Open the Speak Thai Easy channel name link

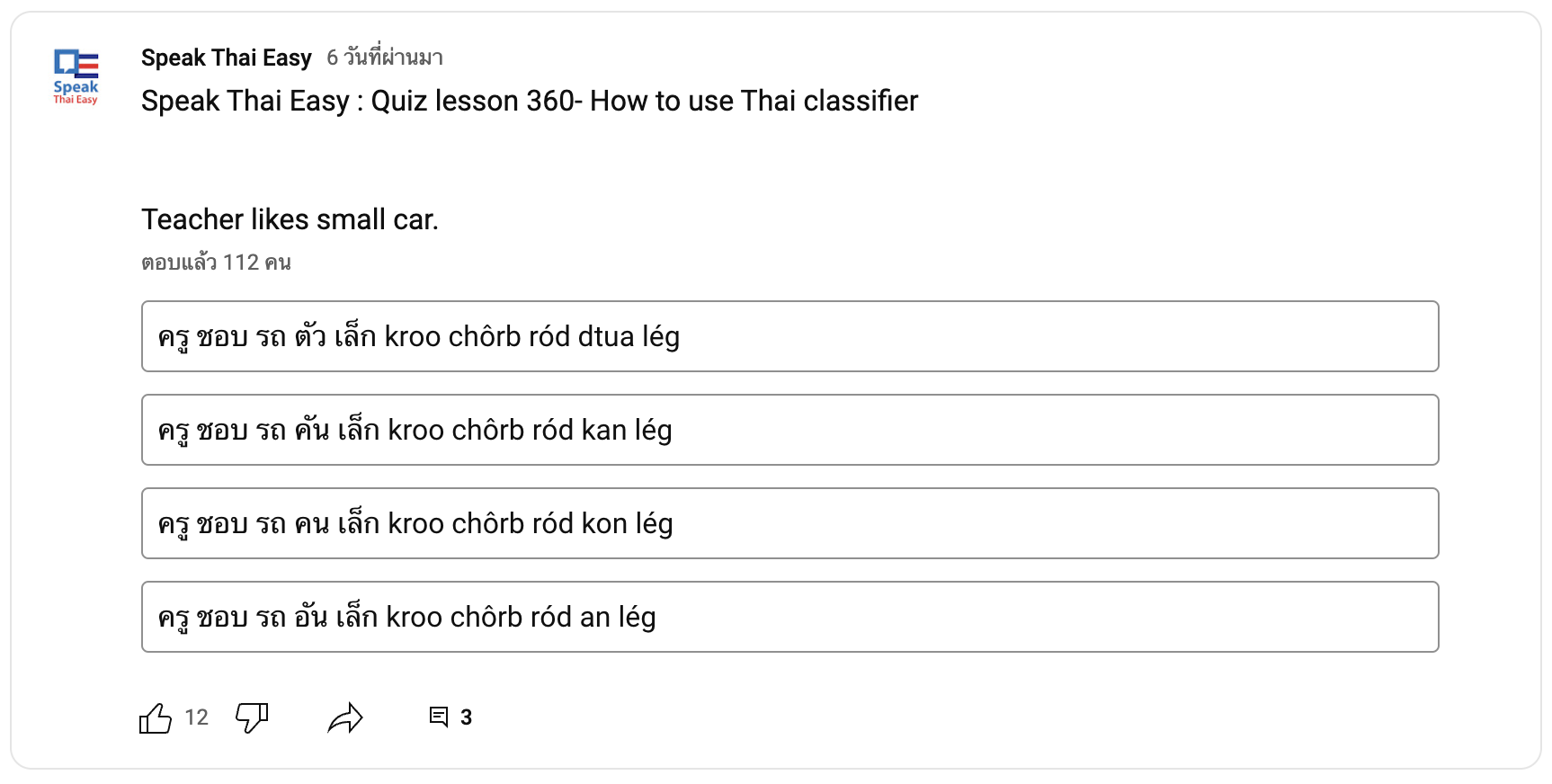(x=227, y=58)
